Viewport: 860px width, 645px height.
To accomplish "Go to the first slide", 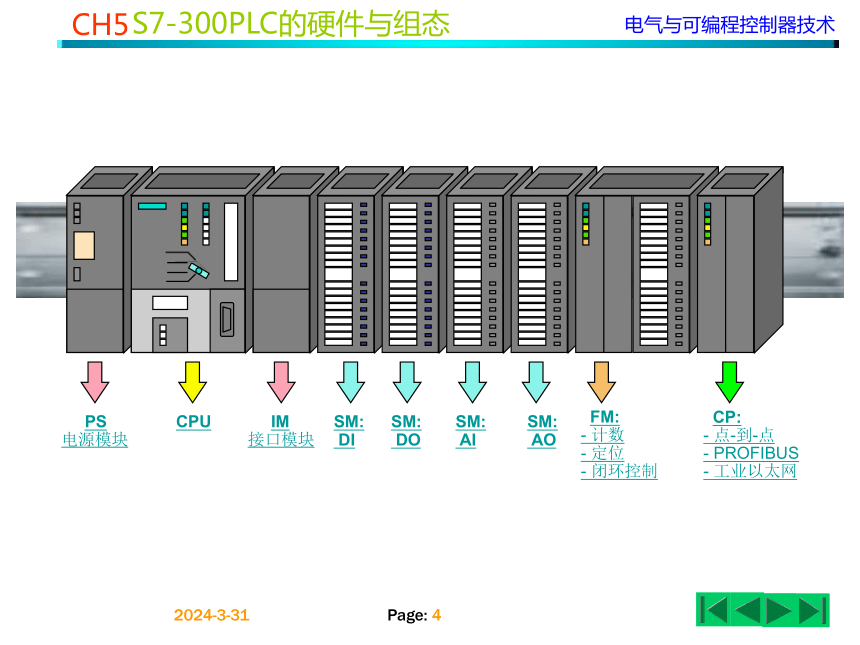I will tap(714, 610).
